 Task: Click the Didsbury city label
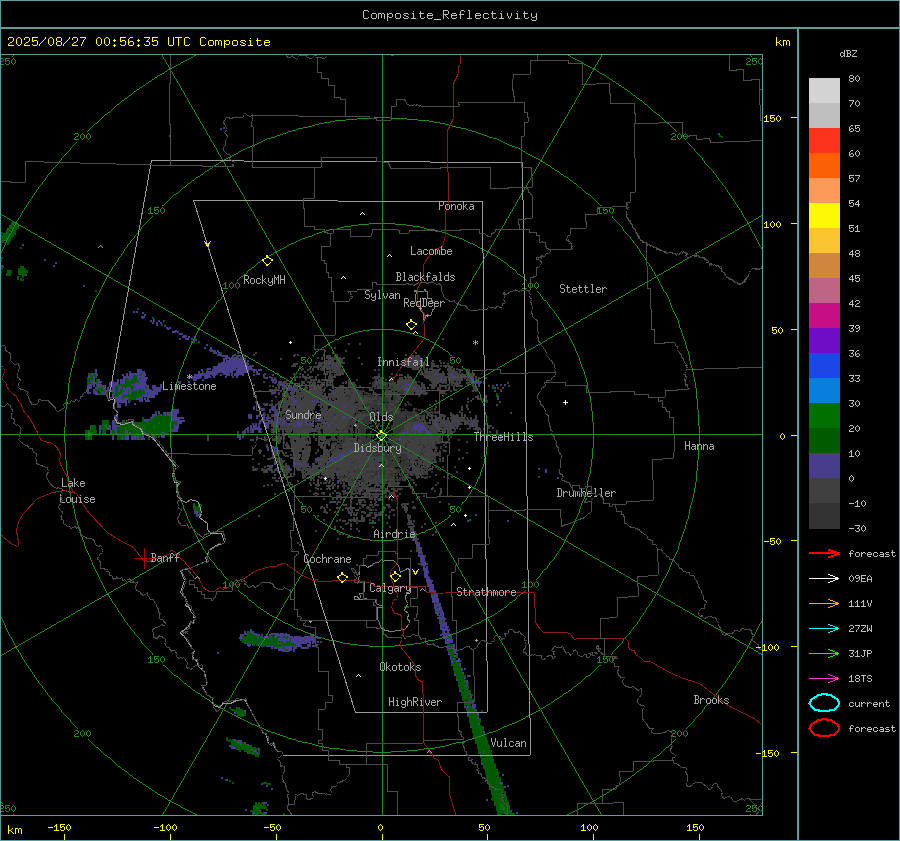pyautogui.click(x=378, y=448)
